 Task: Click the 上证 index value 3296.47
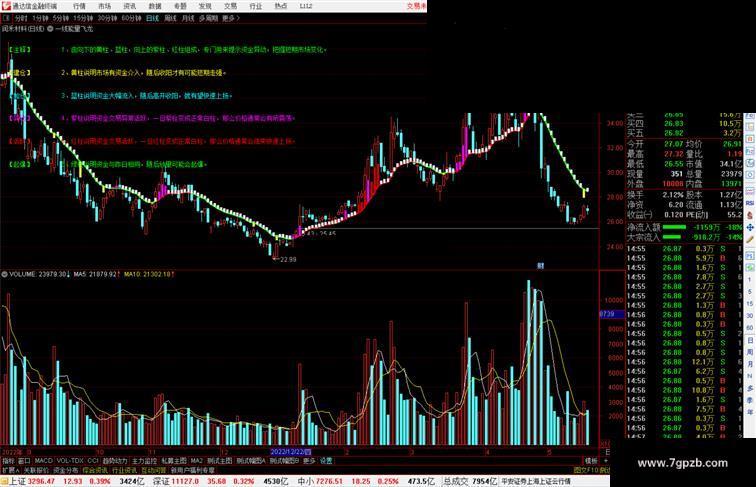41,481
